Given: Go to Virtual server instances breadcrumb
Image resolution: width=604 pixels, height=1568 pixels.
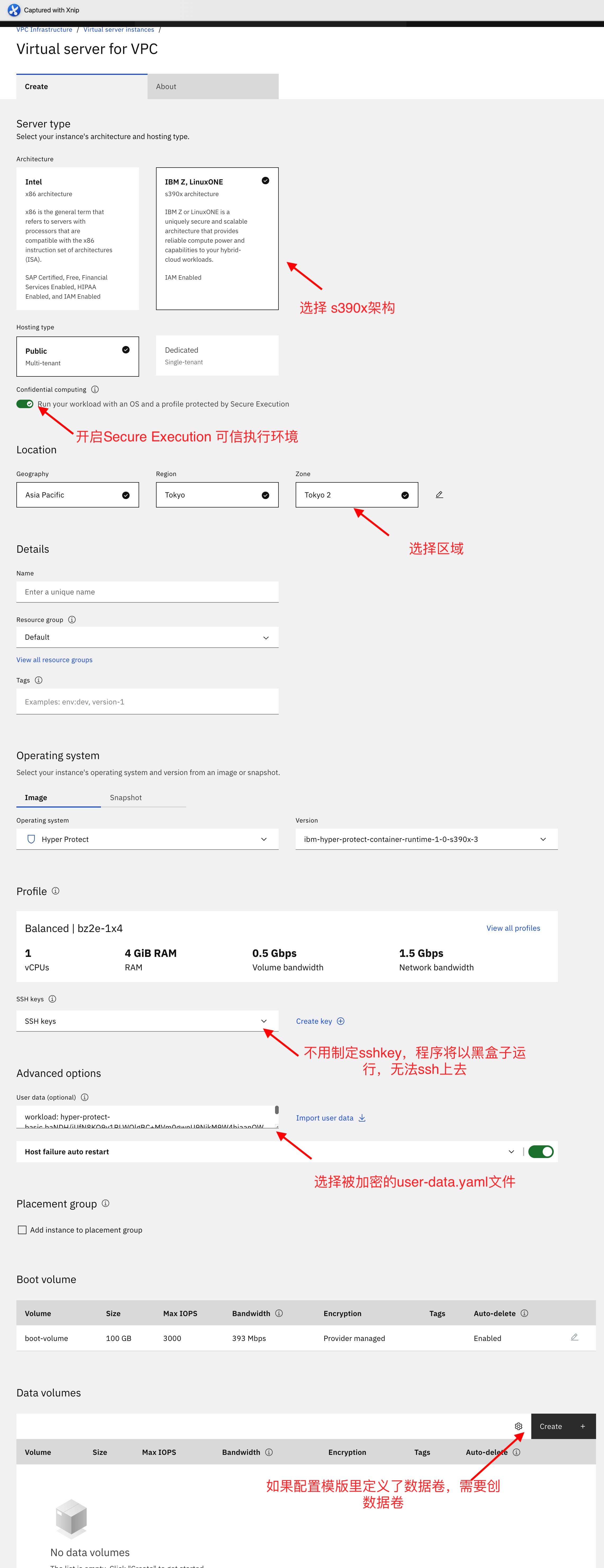Looking at the screenshot, I should [x=119, y=30].
